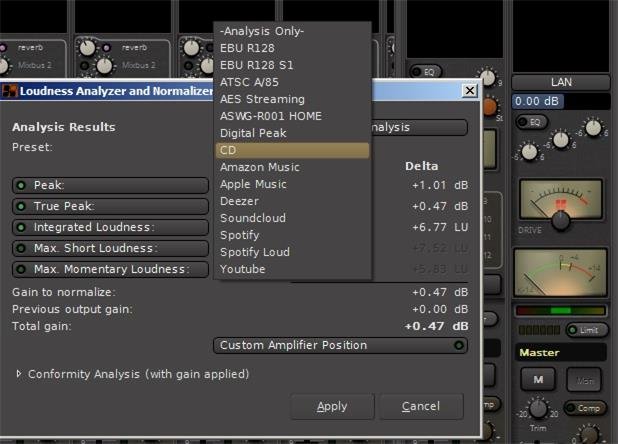Image resolution: width=618 pixels, height=444 pixels.
Task: Click the True Peak delta +0.47 dB value
Action: [x=440, y=206]
